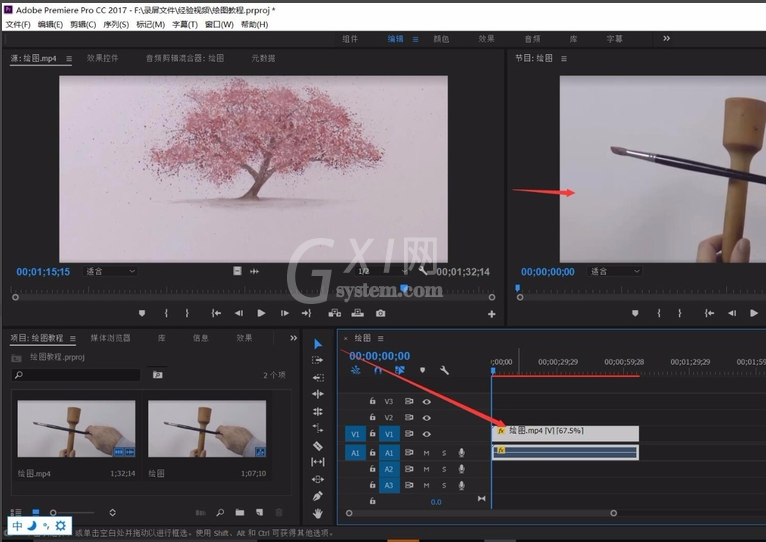766x542 pixels.
Task: Open the 文件(F) menu
Action: 18,24
